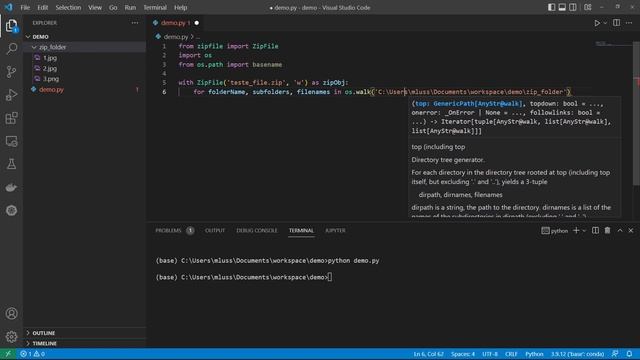Open editor More Actions ellipsis
Viewport: 640px width, 360px height.
click(629, 23)
